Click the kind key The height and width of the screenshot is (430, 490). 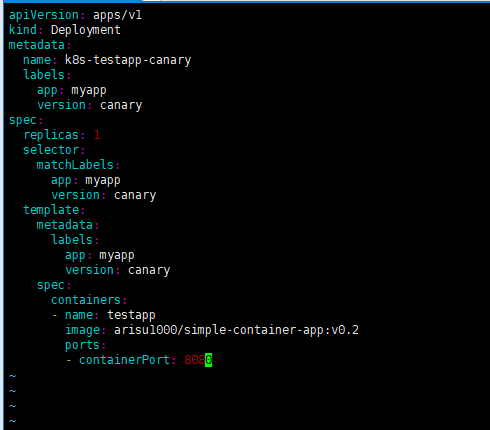23,30
